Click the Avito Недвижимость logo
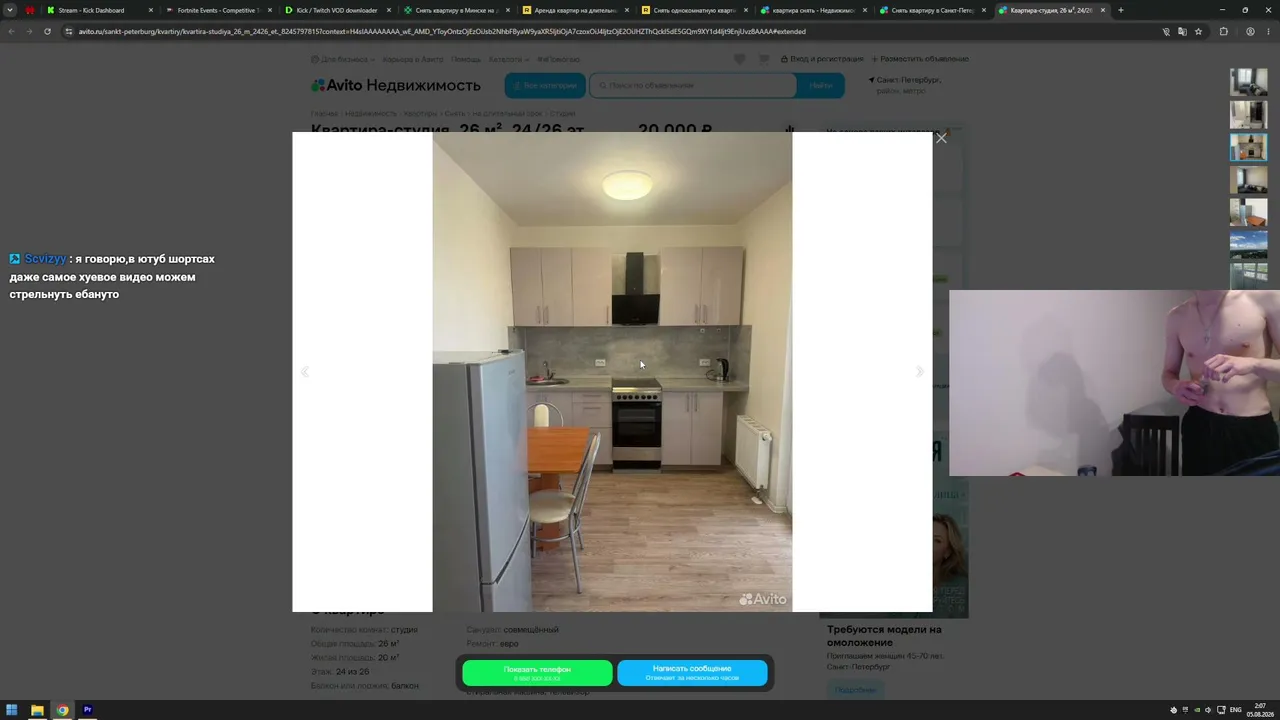The image size is (1280, 720). [396, 86]
